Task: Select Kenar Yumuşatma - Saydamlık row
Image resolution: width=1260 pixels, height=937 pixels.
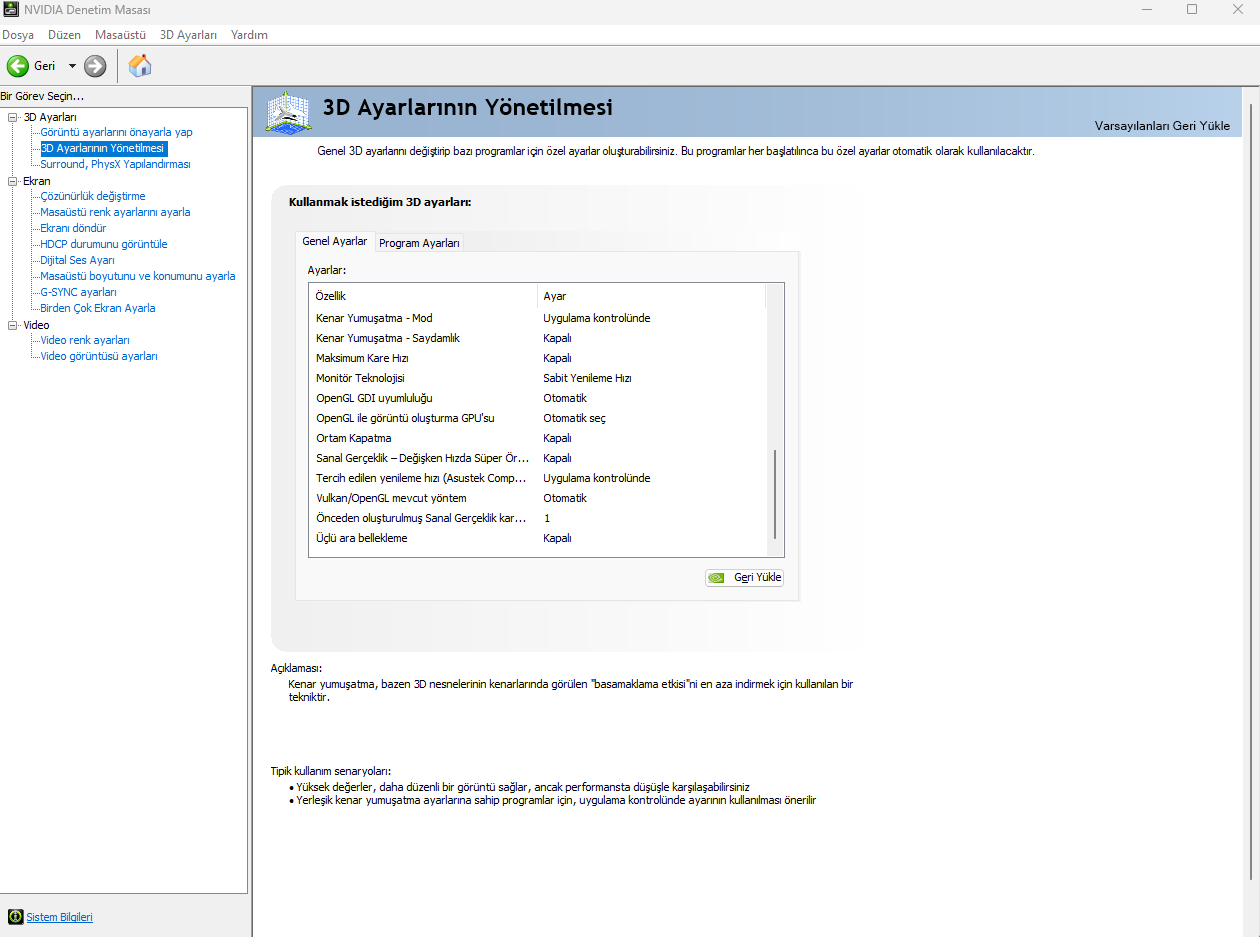Action: tap(537, 338)
